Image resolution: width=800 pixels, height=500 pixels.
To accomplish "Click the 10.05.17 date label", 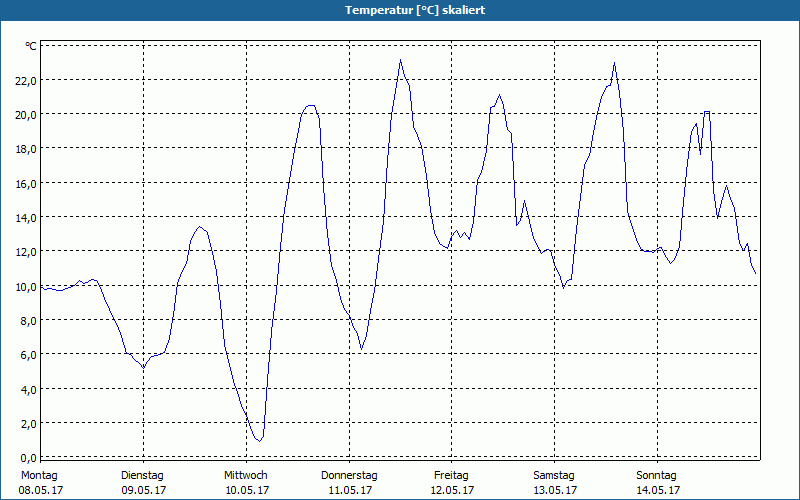I will pyautogui.click(x=247, y=490).
